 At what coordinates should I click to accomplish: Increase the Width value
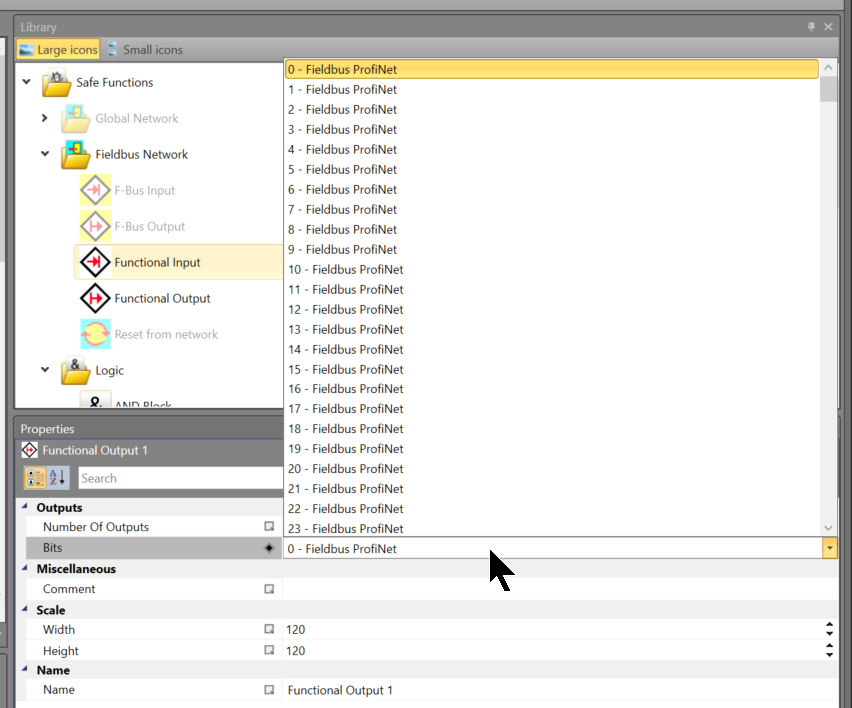pyautogui.click(x=829, y=624)
